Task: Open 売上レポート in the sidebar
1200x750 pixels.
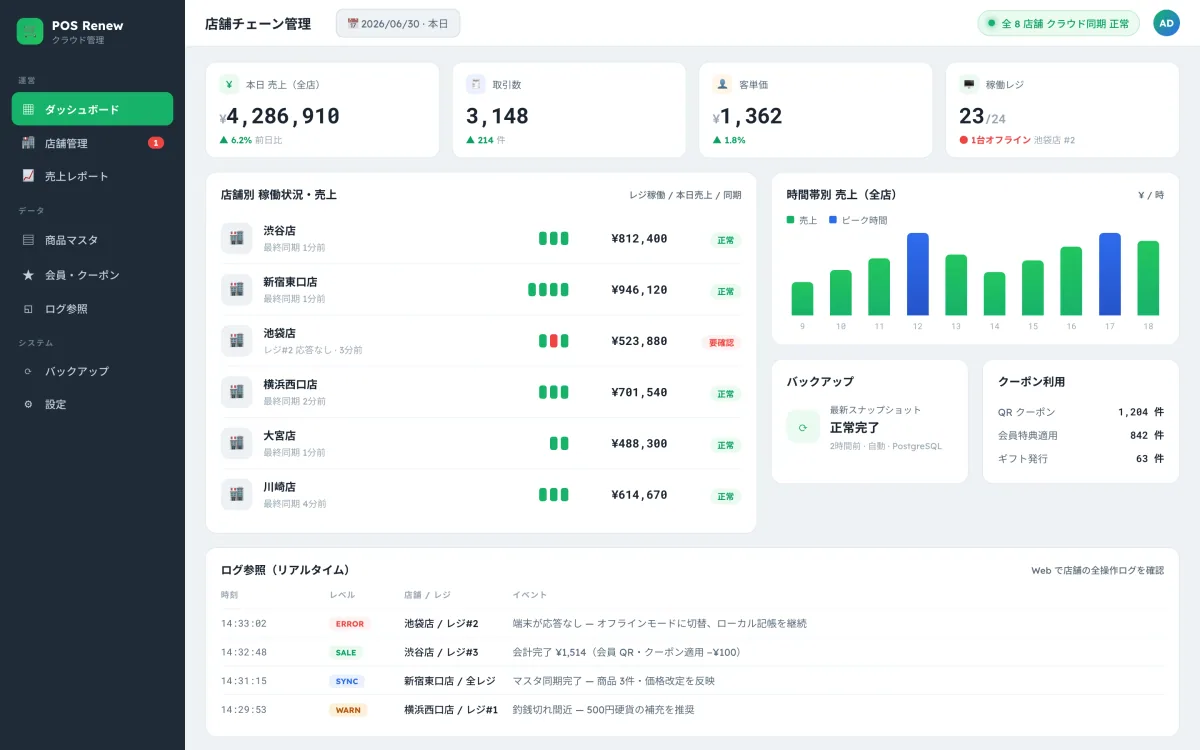Action: point(92,176)
